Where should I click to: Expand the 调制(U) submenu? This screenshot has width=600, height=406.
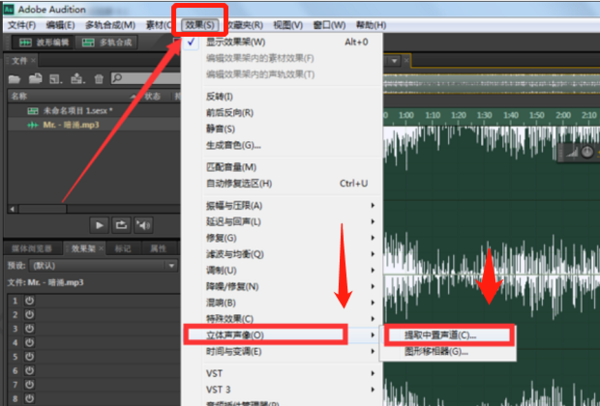click(282, 270)
